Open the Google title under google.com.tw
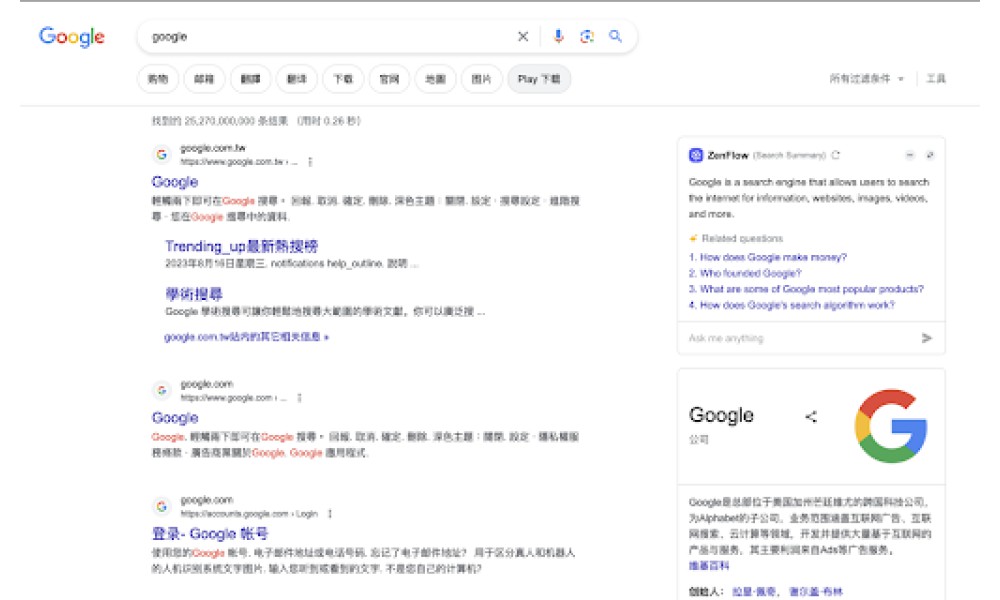The height and width of the screenshot is (600, 1000). tap(175, 182)
